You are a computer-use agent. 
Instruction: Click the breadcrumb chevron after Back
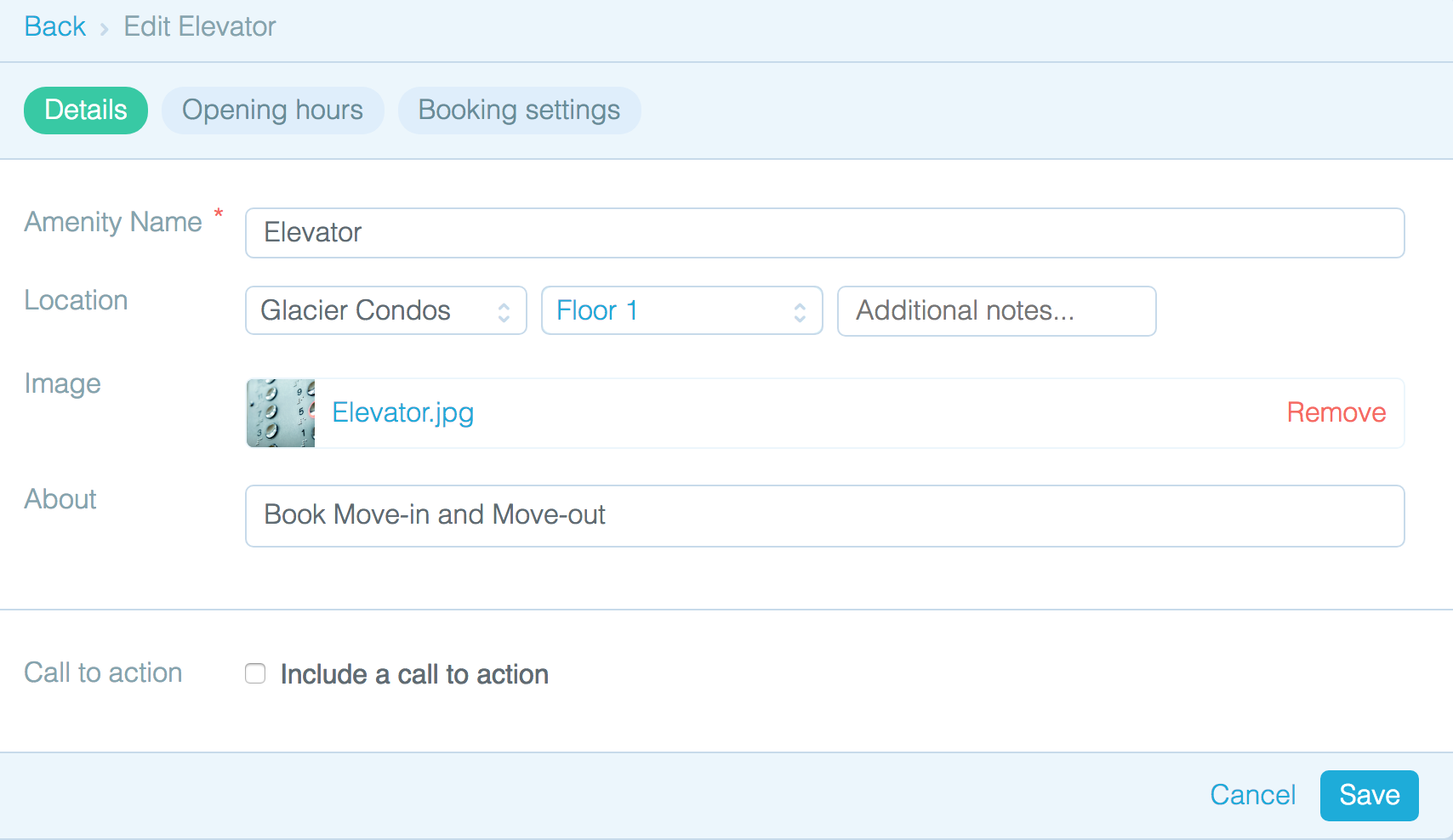click(104, 29)
